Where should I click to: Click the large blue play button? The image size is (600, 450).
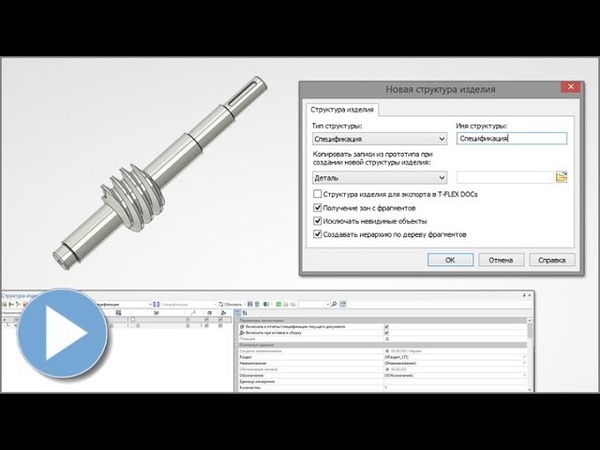coord(62,333)
